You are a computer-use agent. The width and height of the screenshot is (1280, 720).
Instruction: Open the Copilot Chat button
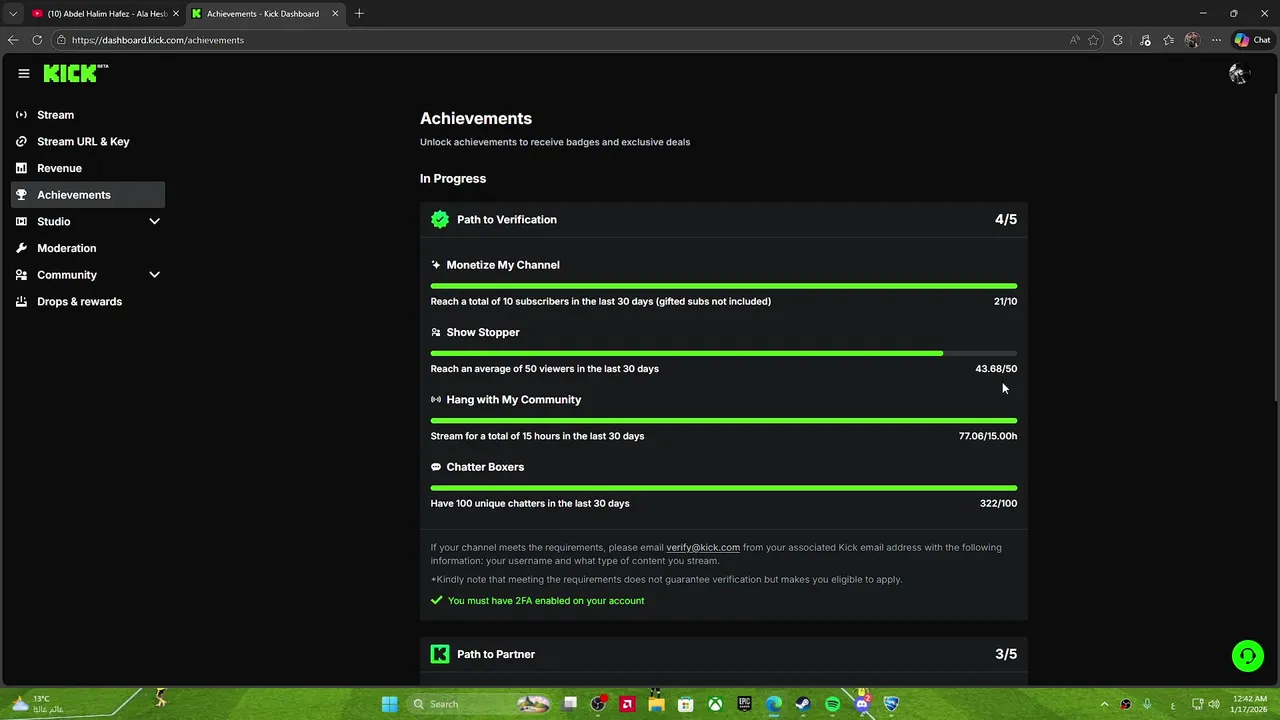1252,40
